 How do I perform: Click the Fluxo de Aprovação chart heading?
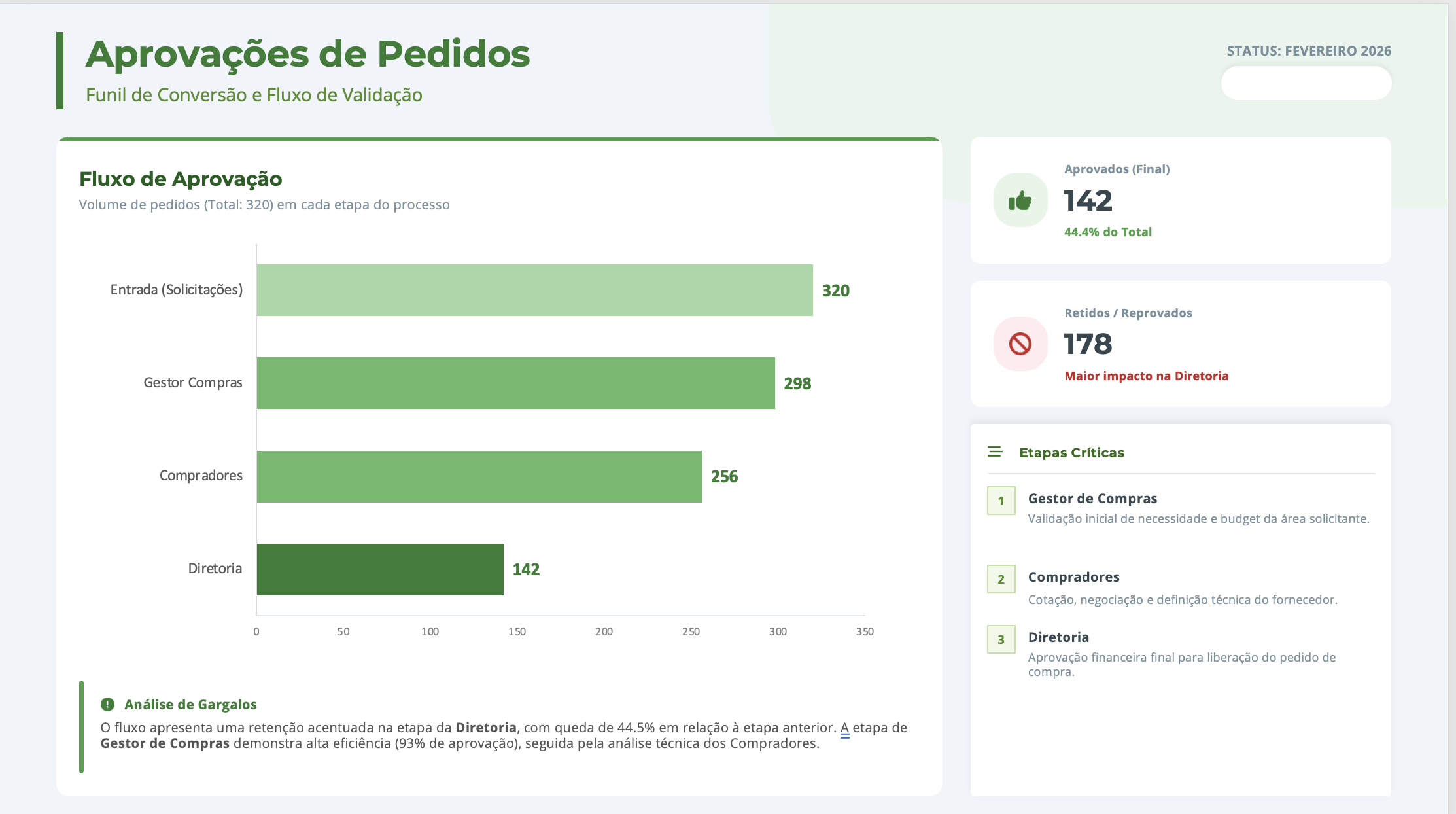[x=181, y=179]
